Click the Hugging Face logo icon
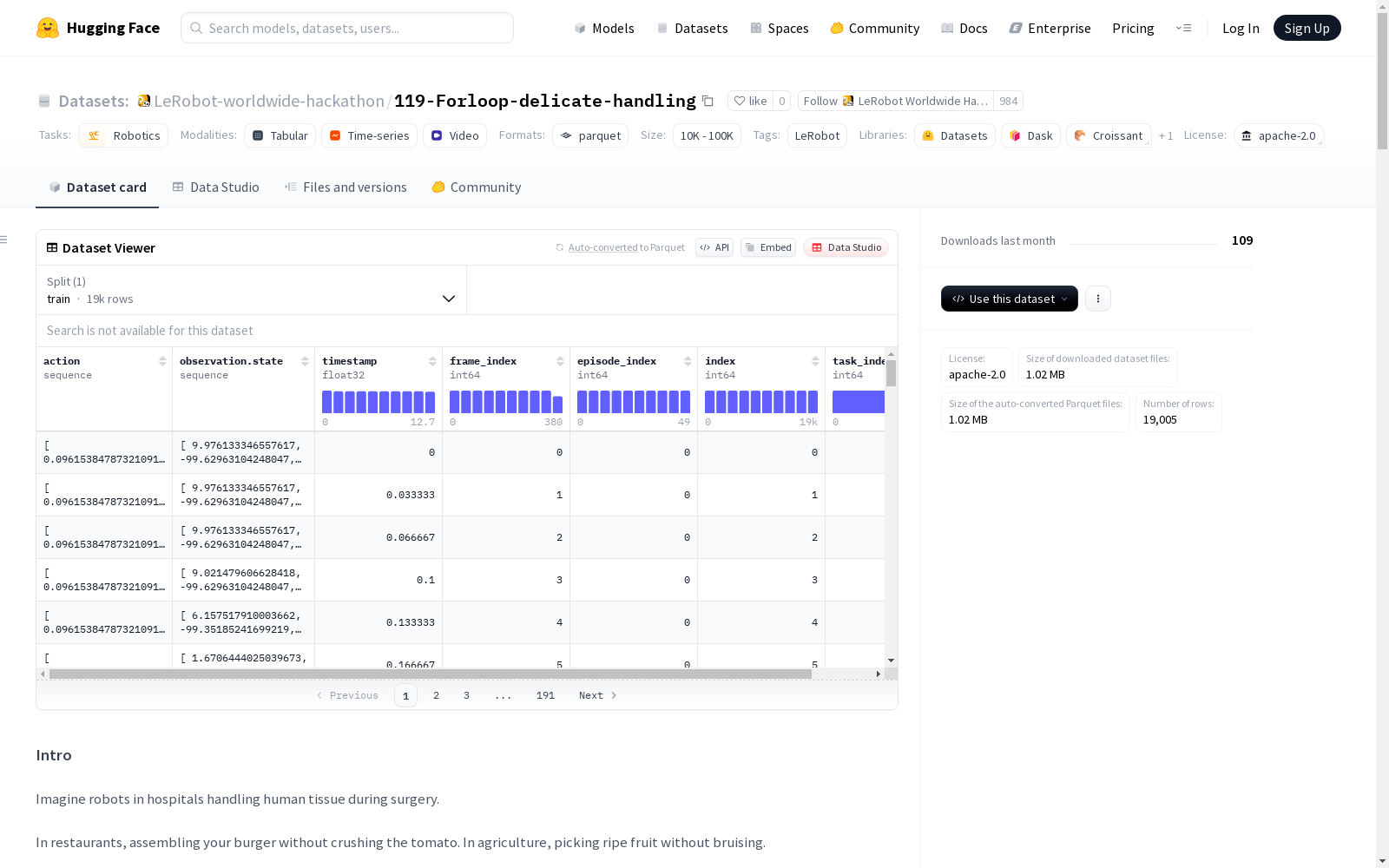 (48, 28)
